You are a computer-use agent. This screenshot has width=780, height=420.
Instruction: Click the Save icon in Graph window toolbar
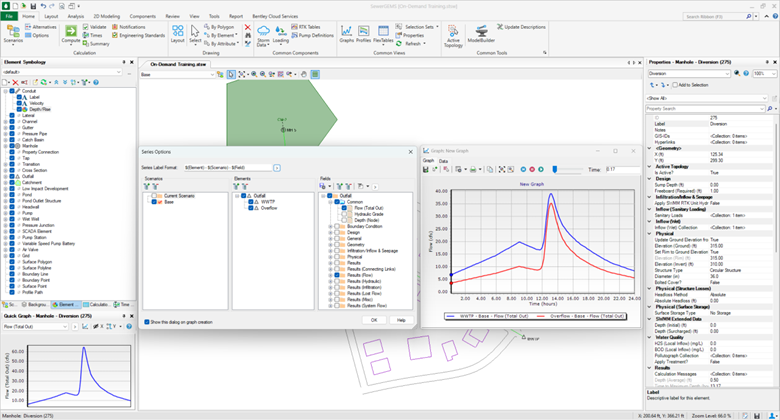pyautogui.click(x=426, y=169)
